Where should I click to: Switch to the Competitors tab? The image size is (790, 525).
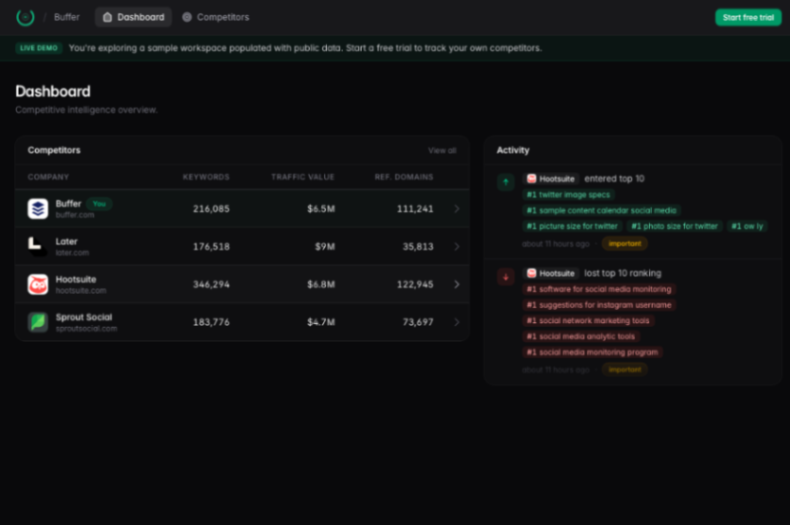tap(216, 17)
